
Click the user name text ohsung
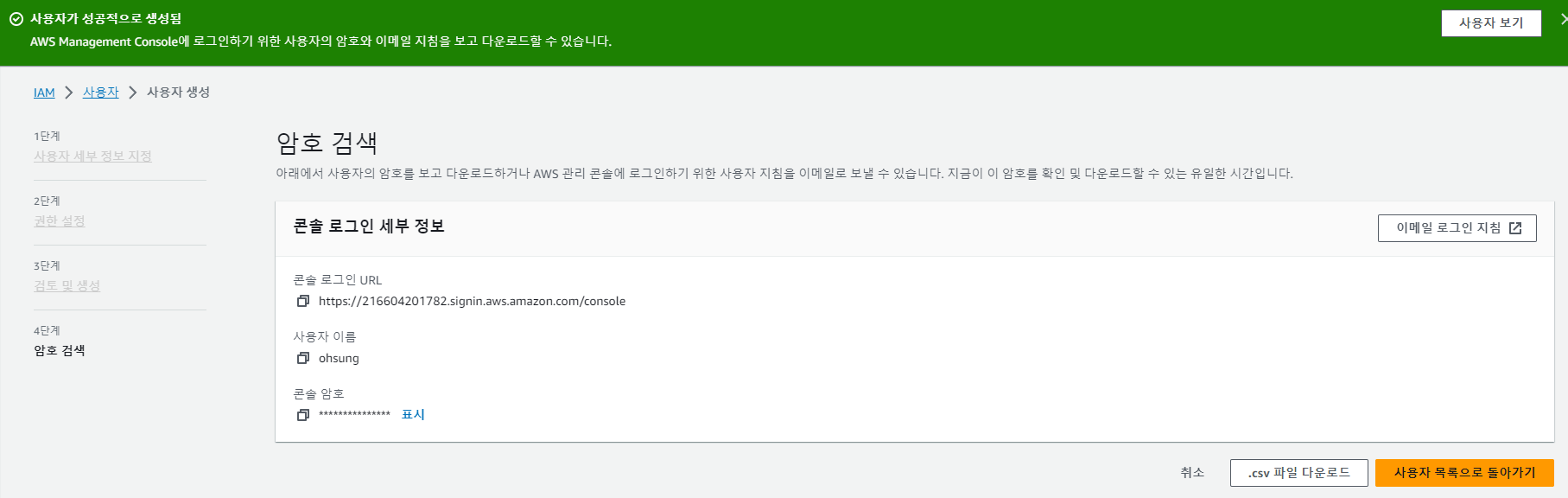[x=339, y=358]
